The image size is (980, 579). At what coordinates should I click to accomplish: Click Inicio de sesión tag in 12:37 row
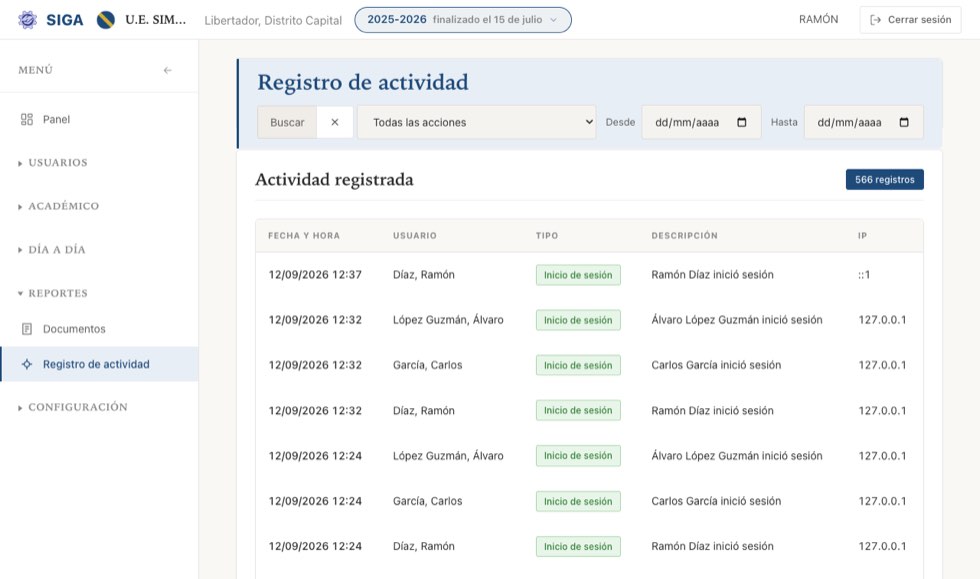click(578, 275)
